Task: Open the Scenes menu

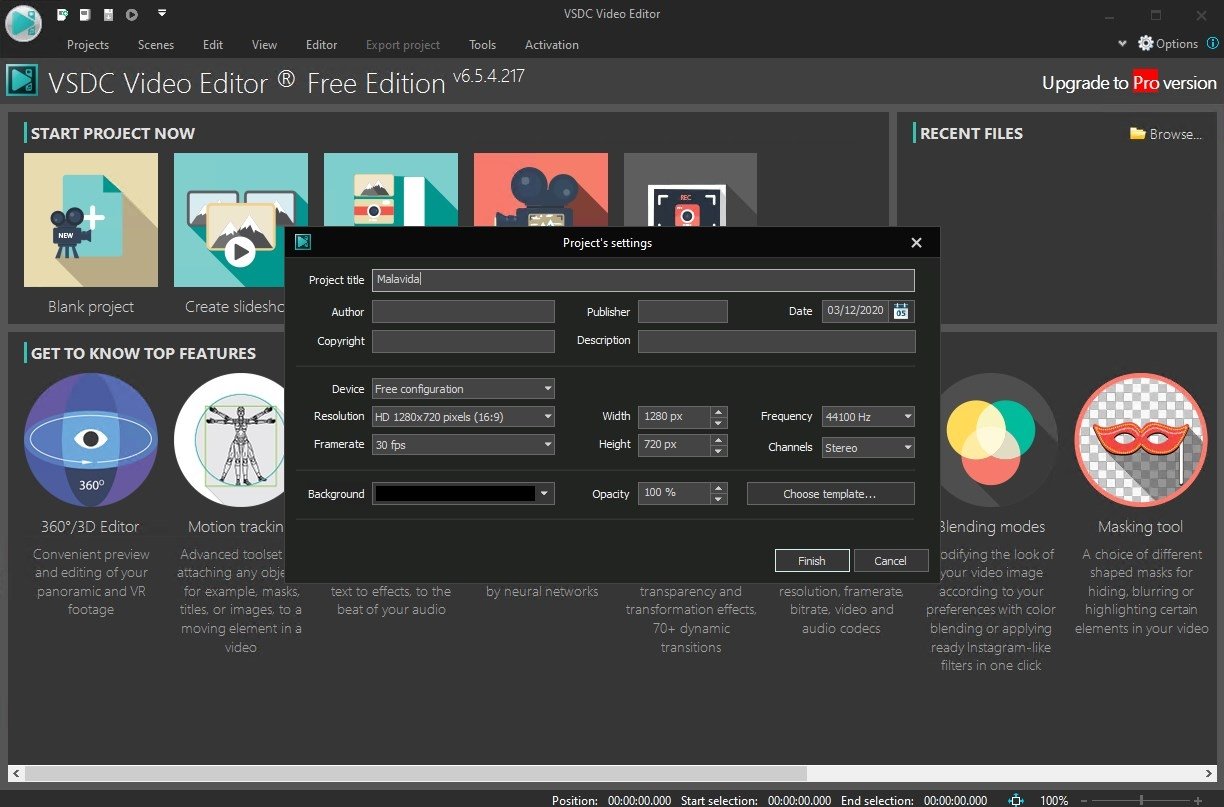Action: pos(156,44)
